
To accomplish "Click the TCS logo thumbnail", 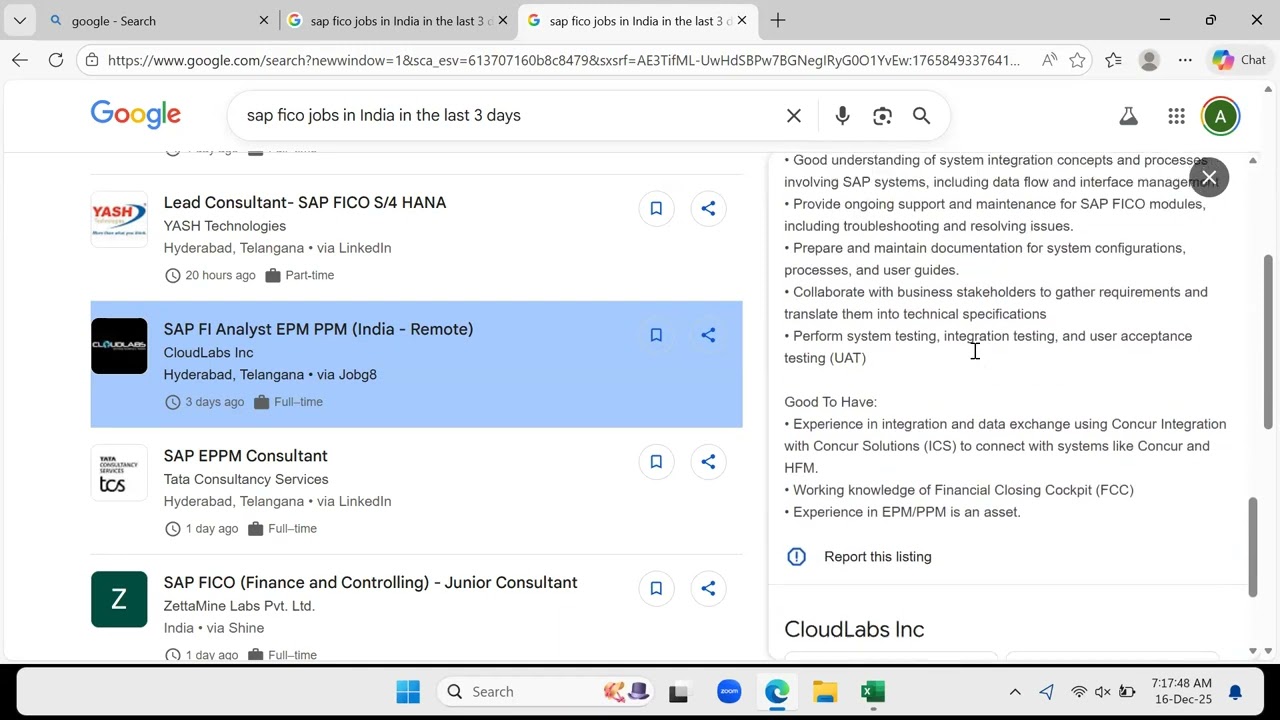I will pyautogui.click(x=119, y=473).
